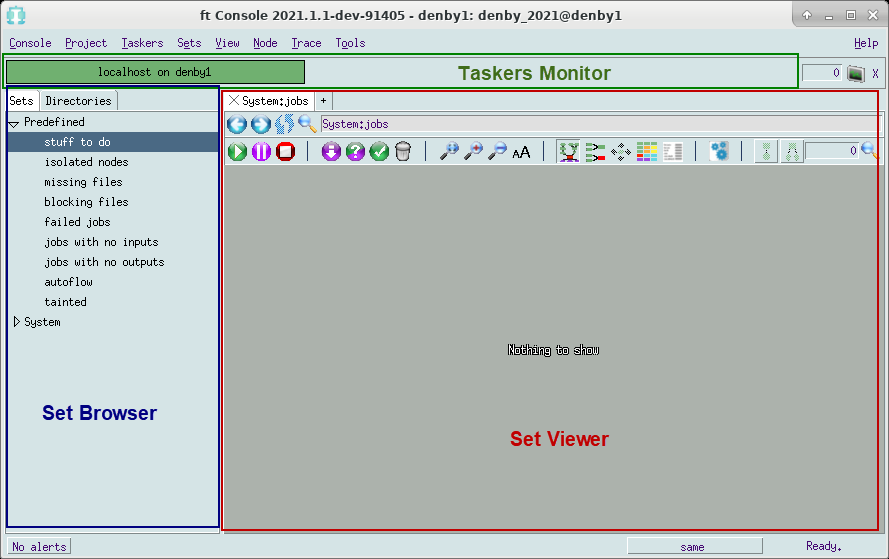The image size is (889, 559).
Task: Click the trash can icon
Action: point(403,151)
